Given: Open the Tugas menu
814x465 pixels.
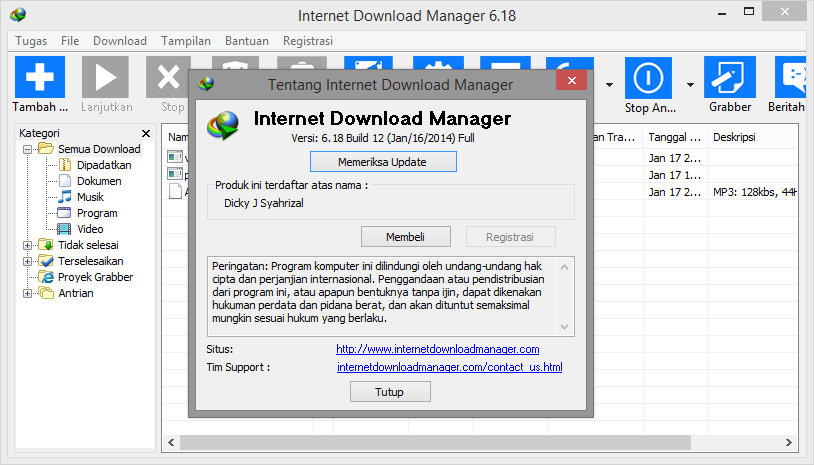Looking at the screenshot, I should click(x=31, y=41).
